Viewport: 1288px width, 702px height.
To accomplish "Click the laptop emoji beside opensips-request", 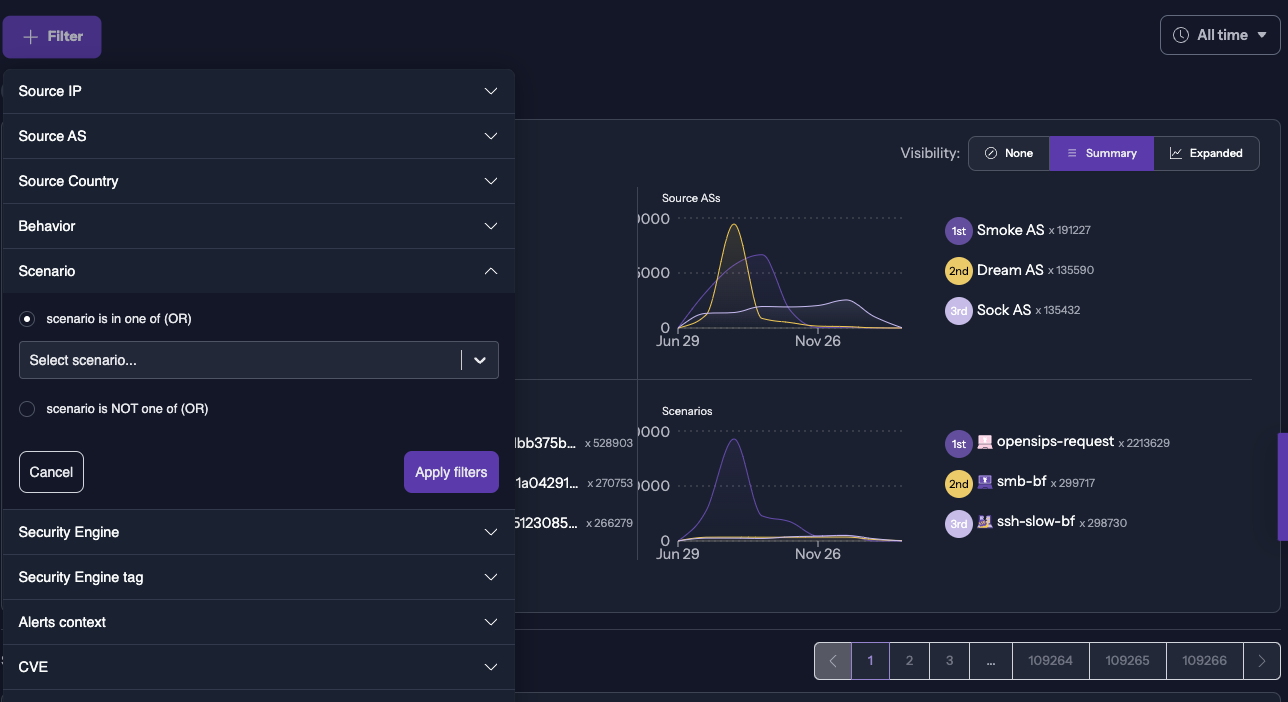I will 985,441.
